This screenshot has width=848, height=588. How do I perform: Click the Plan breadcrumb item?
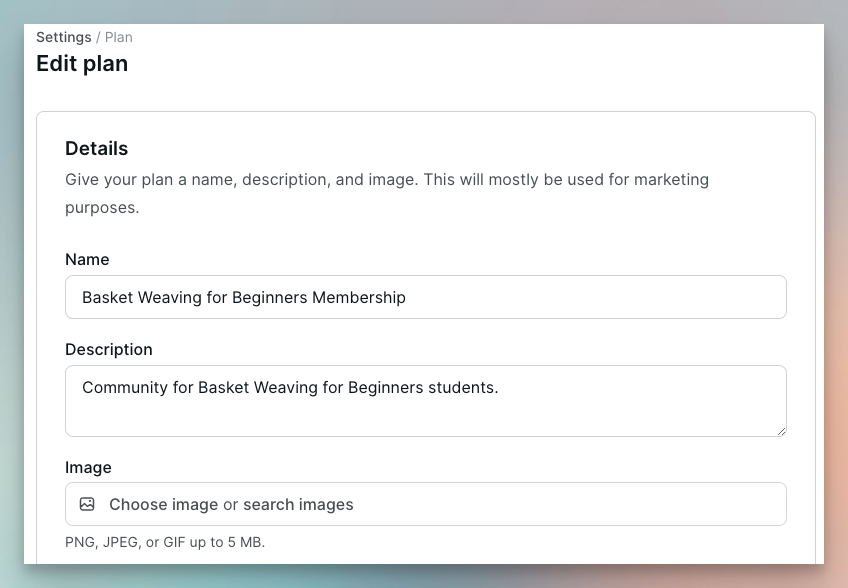click(119, 37)
